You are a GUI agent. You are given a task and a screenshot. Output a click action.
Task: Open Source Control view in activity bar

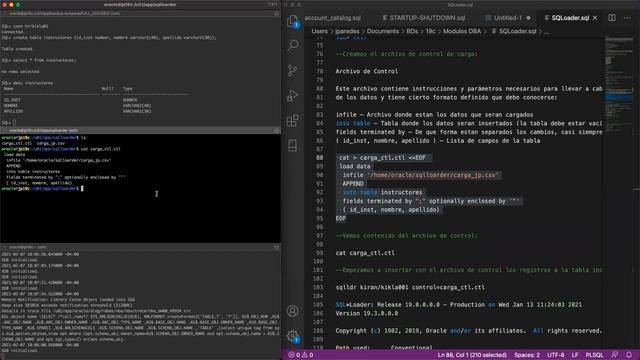coord(293,70)
